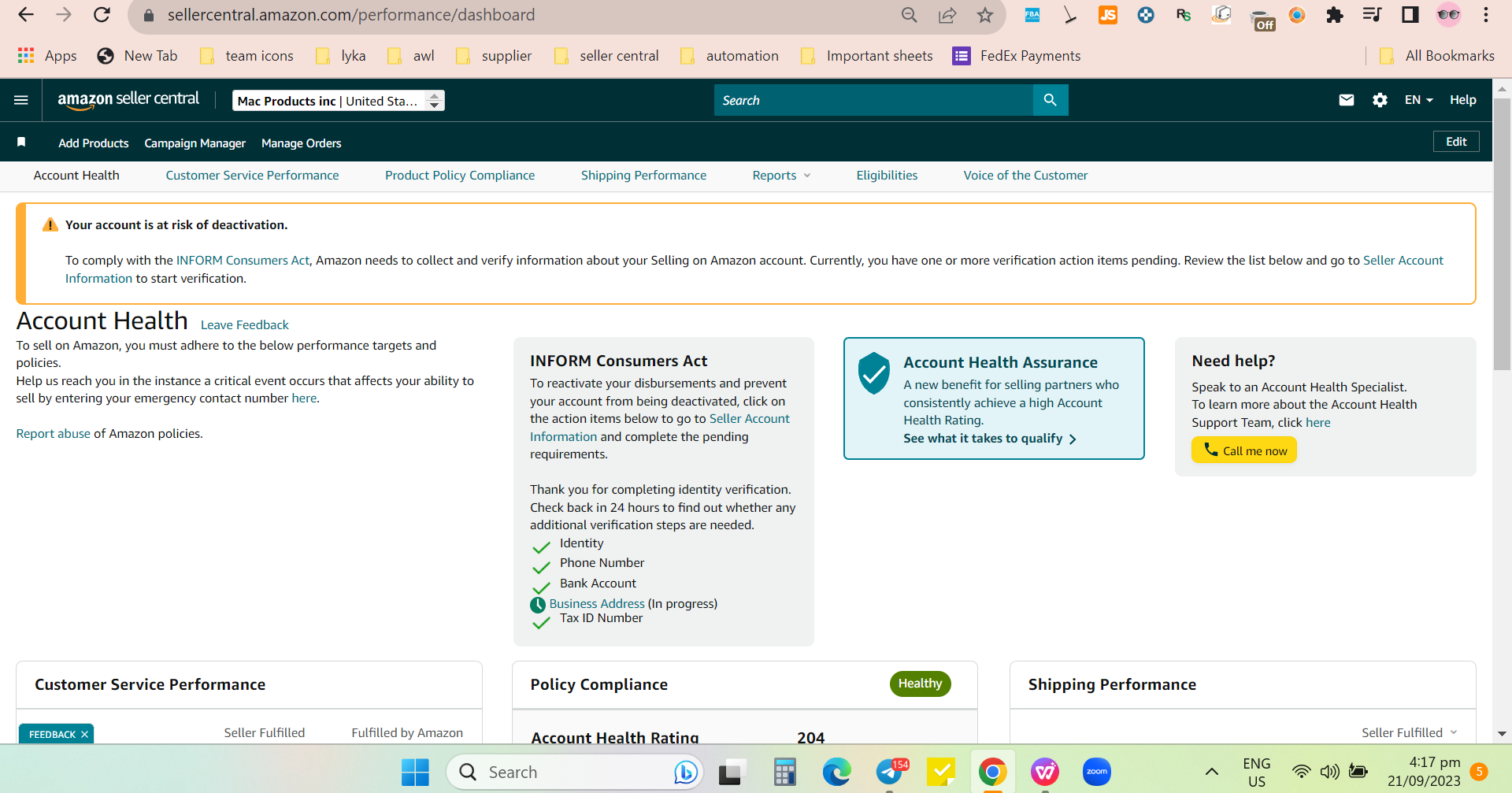Open the automation bookmark folder
Screen dimensions: 1512x793
click(x=729, y=56)
